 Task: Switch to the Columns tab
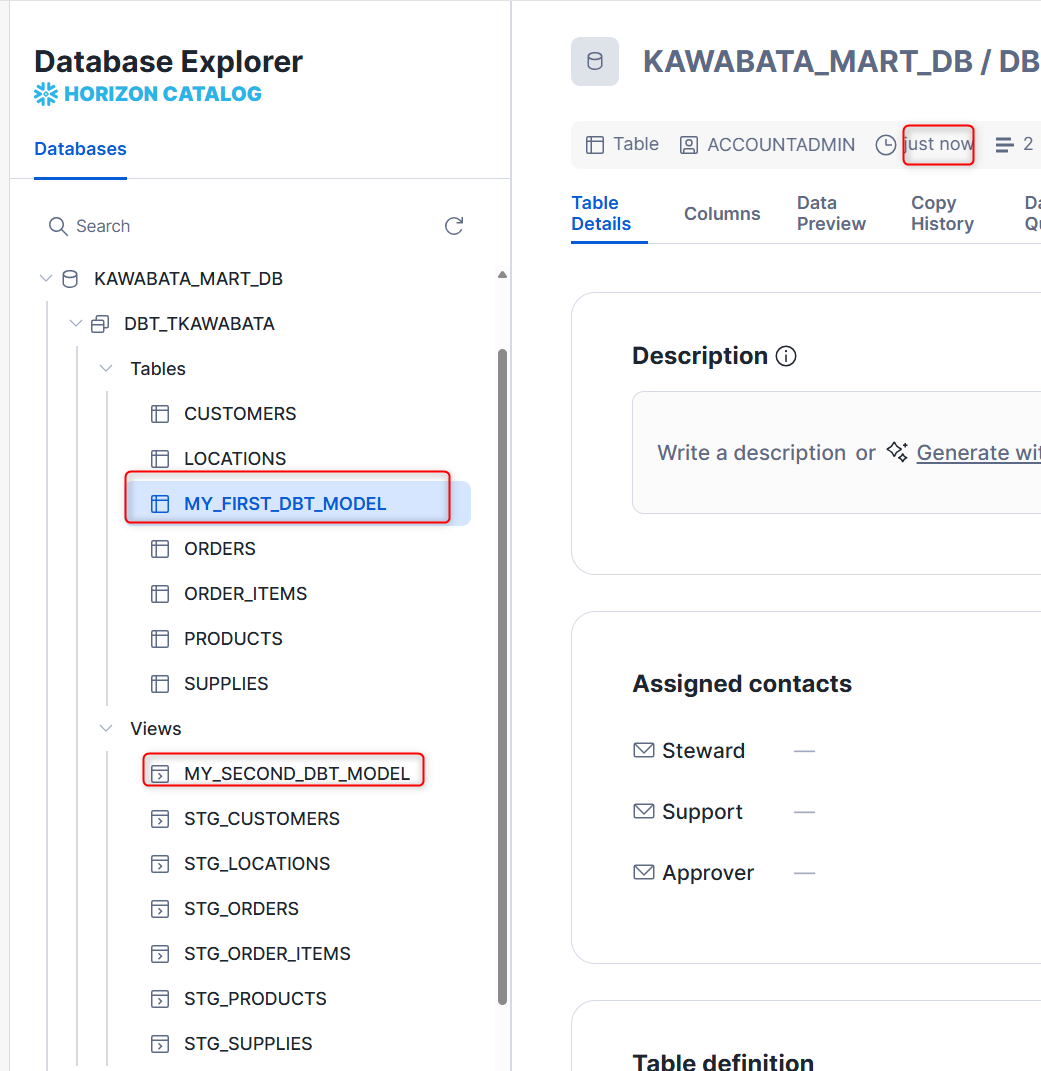722,214
